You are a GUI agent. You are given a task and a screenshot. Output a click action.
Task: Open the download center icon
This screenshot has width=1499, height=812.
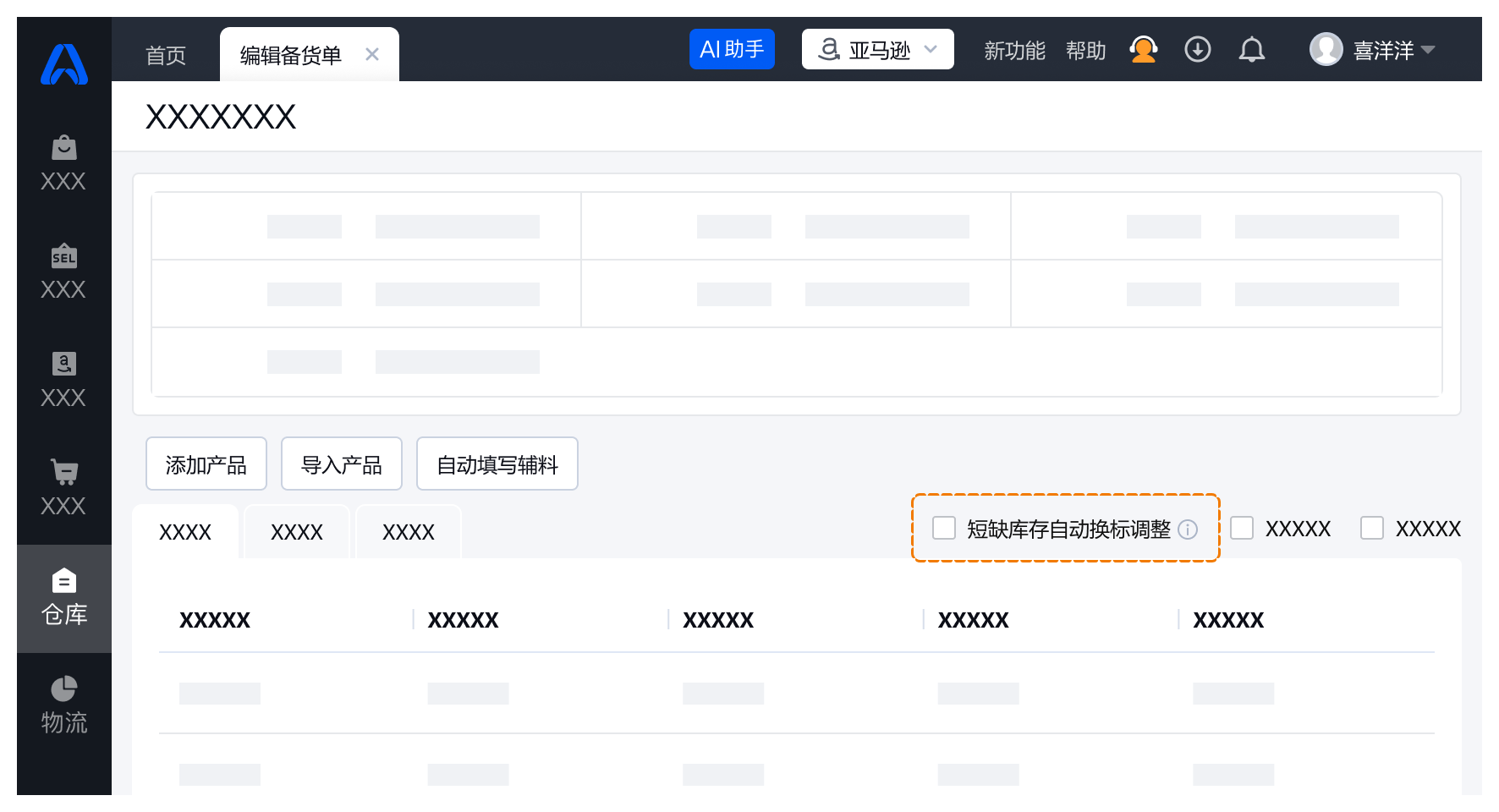coord(1198,50)
